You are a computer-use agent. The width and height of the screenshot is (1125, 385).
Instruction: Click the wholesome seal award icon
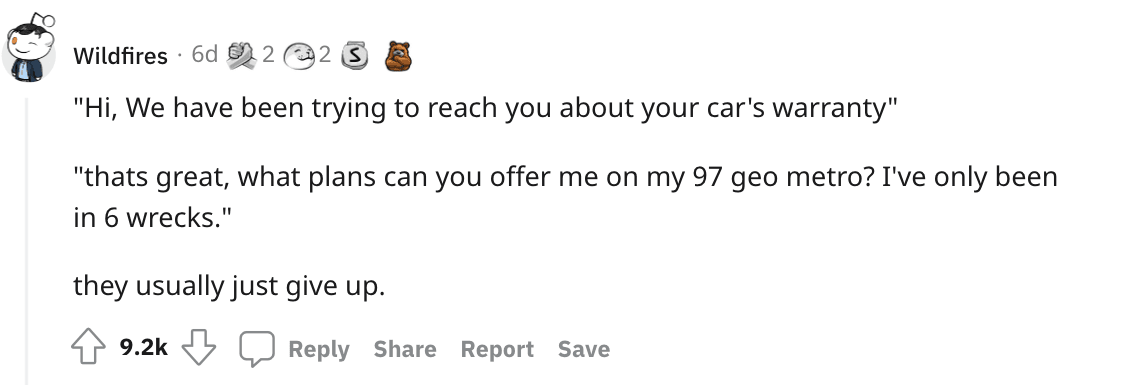(299, 56)
